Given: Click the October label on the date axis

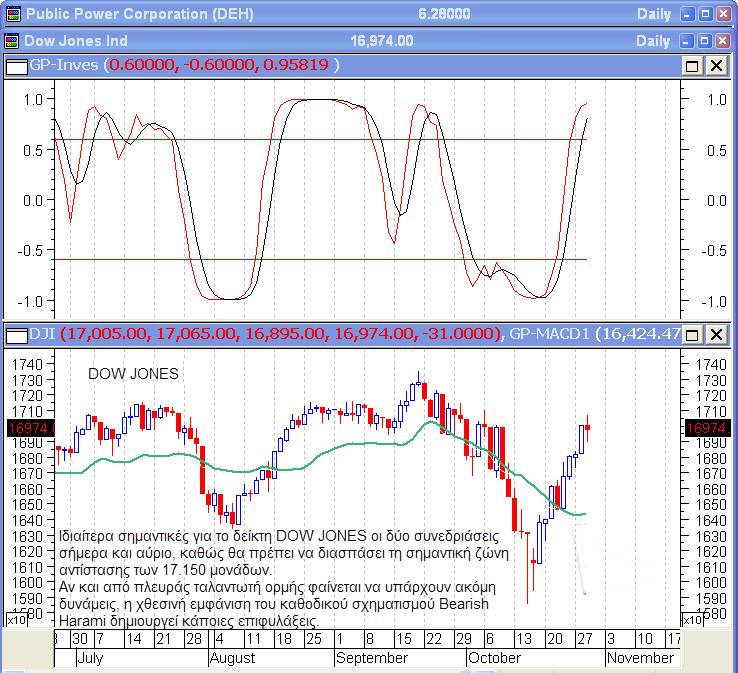Looking at the screenshot, I should 494,658.
